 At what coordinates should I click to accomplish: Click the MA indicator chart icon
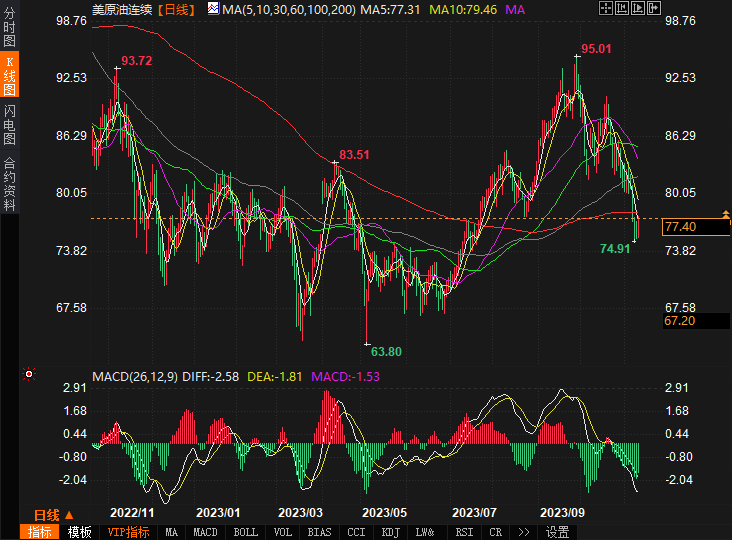tap(213, 9)
